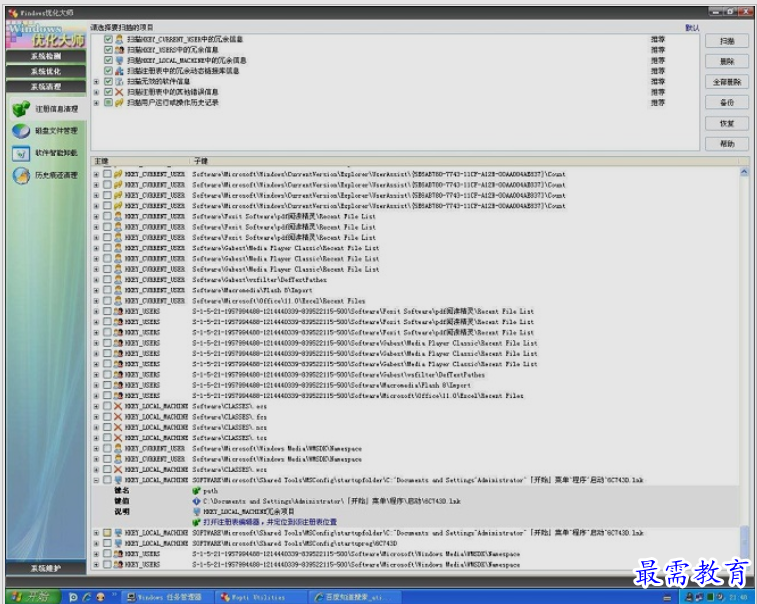Expand the 扫描无效的软件信息 tree node
The width and height of the screenshot is (757, 604).
(x=97, y=82)
